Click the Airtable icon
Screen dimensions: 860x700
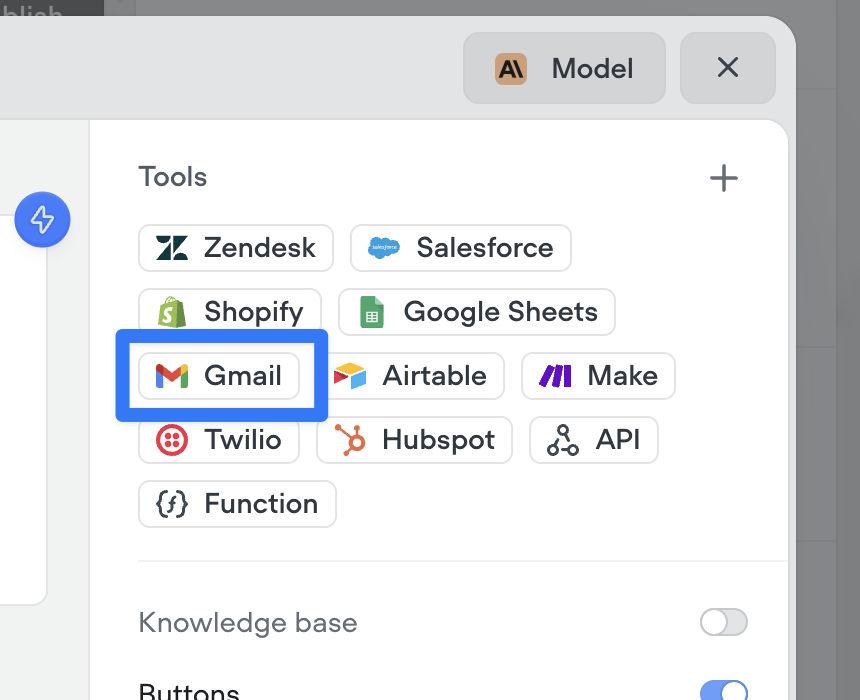coord(352,376)
